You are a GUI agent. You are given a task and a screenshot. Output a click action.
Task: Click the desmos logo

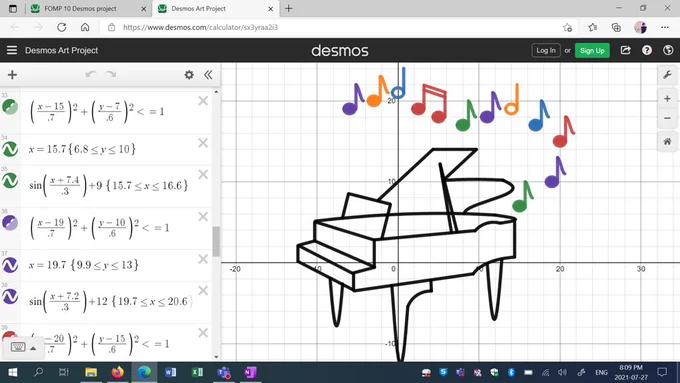(340, 51)
